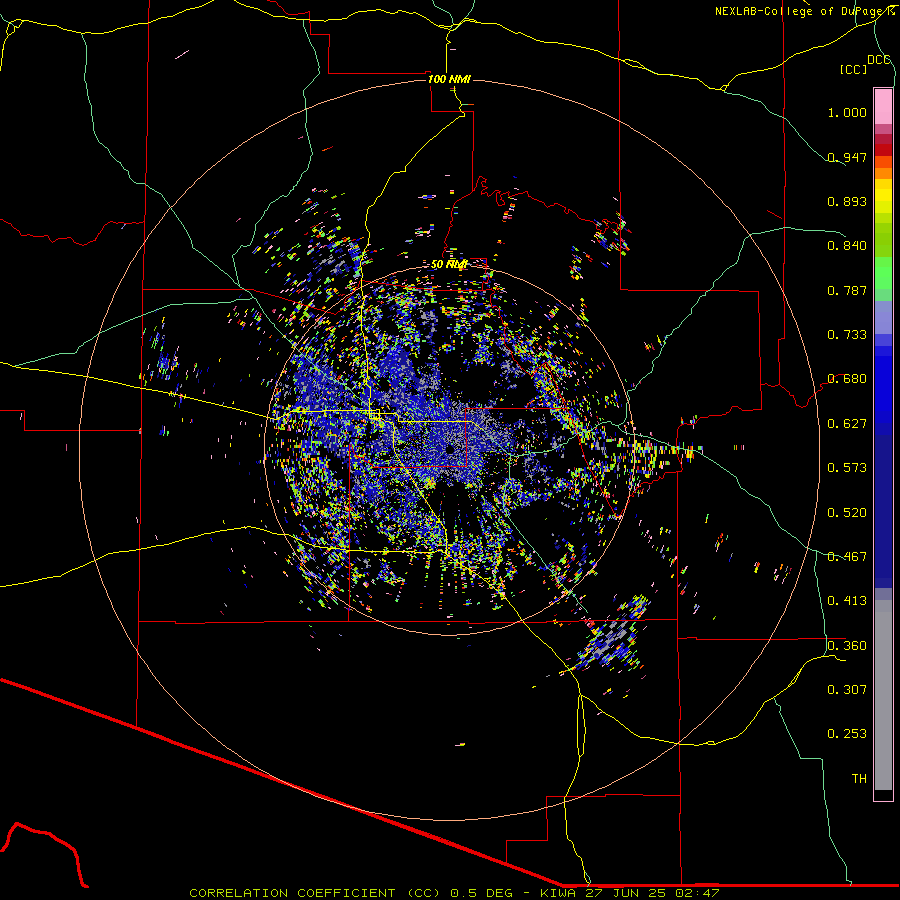
Task: Pick the red color bar segment near 0.947
Action: pyautogui.click(x=883, y=150)
